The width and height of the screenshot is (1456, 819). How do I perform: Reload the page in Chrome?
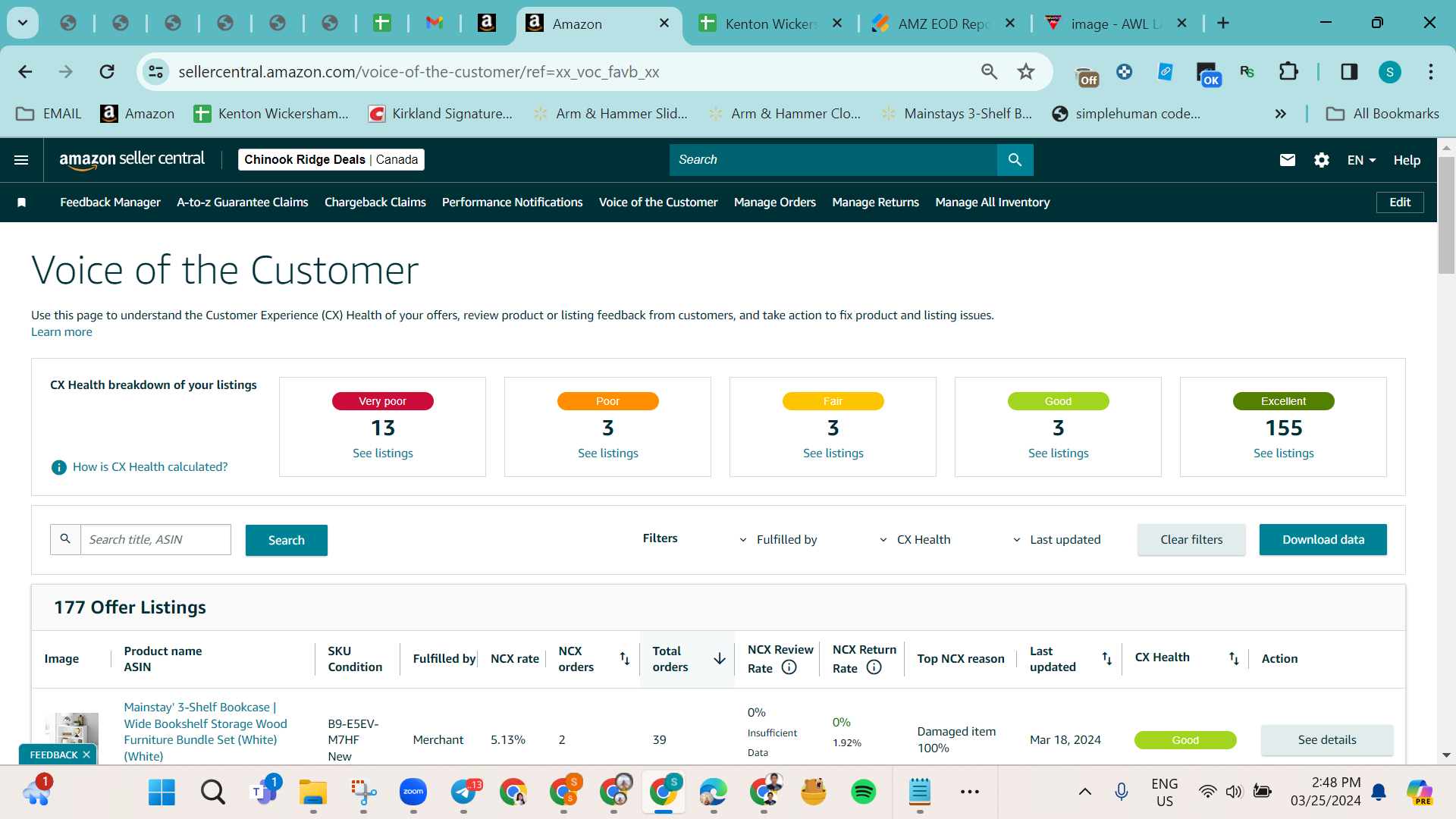(x=107, y=72)
